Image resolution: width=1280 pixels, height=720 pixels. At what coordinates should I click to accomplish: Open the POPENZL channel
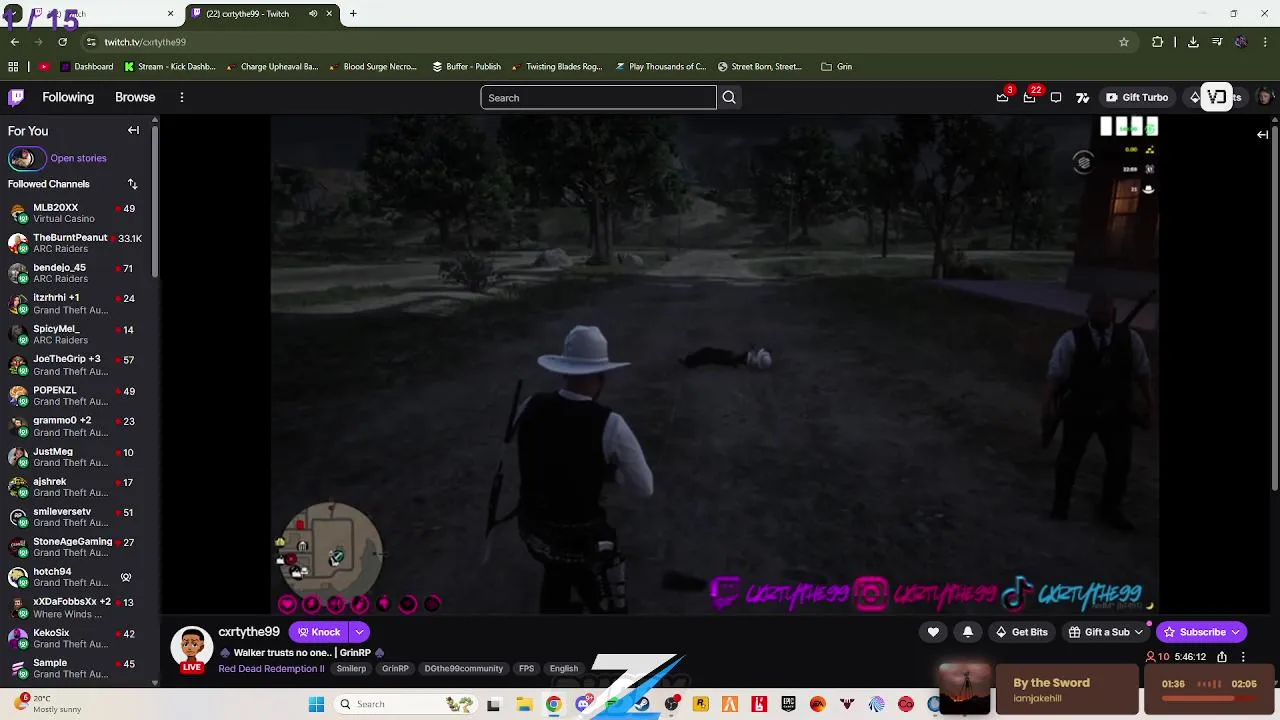coord(76,396)
